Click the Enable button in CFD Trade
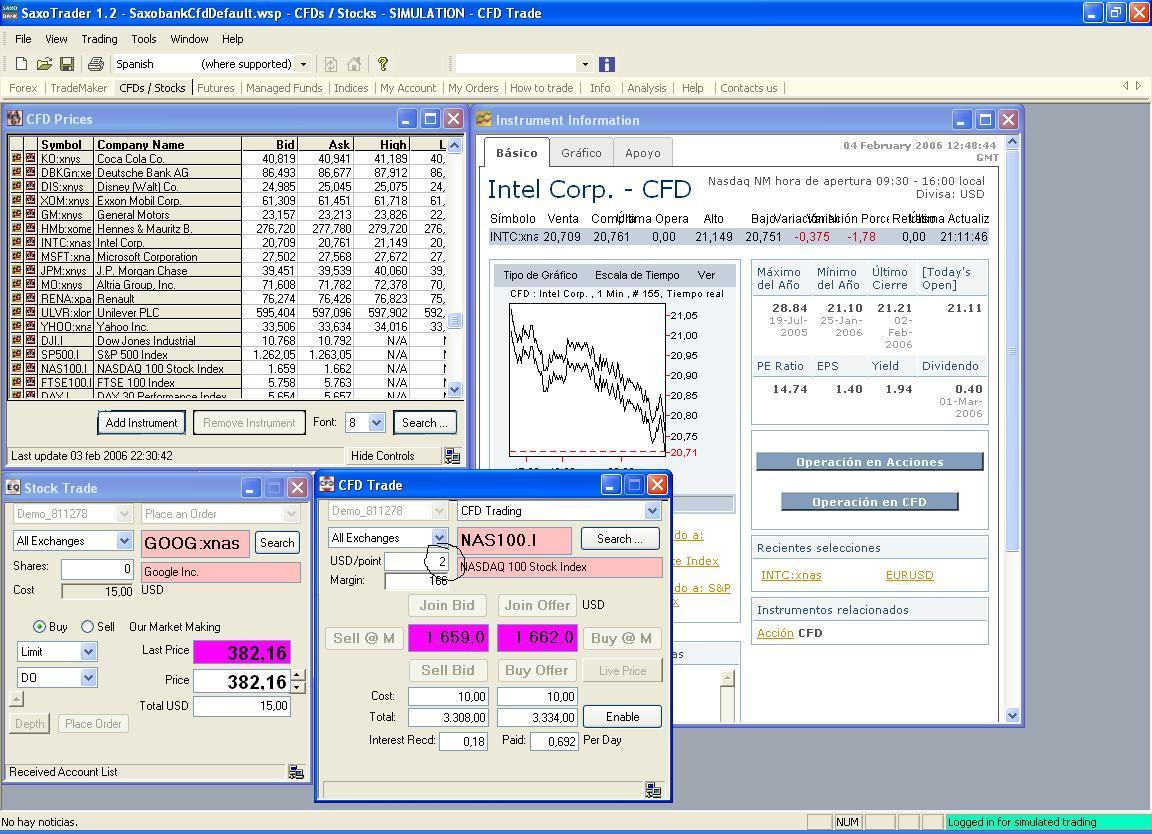 click(622, 716)
